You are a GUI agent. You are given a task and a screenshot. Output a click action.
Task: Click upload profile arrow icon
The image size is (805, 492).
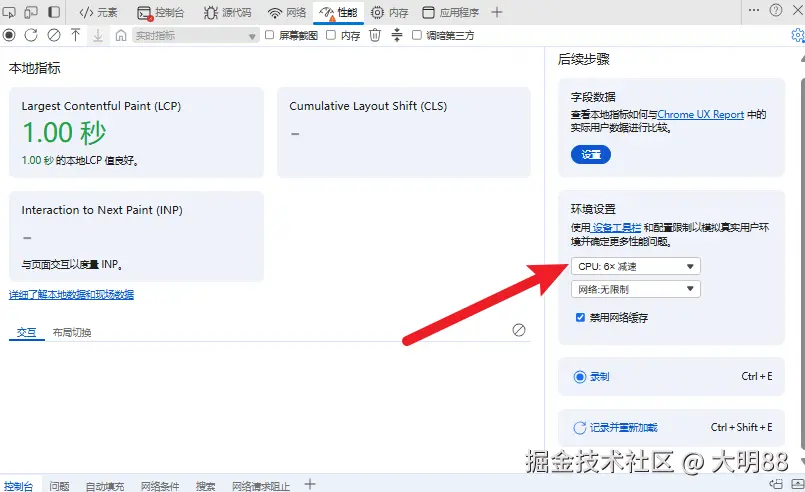coord(75,35)
